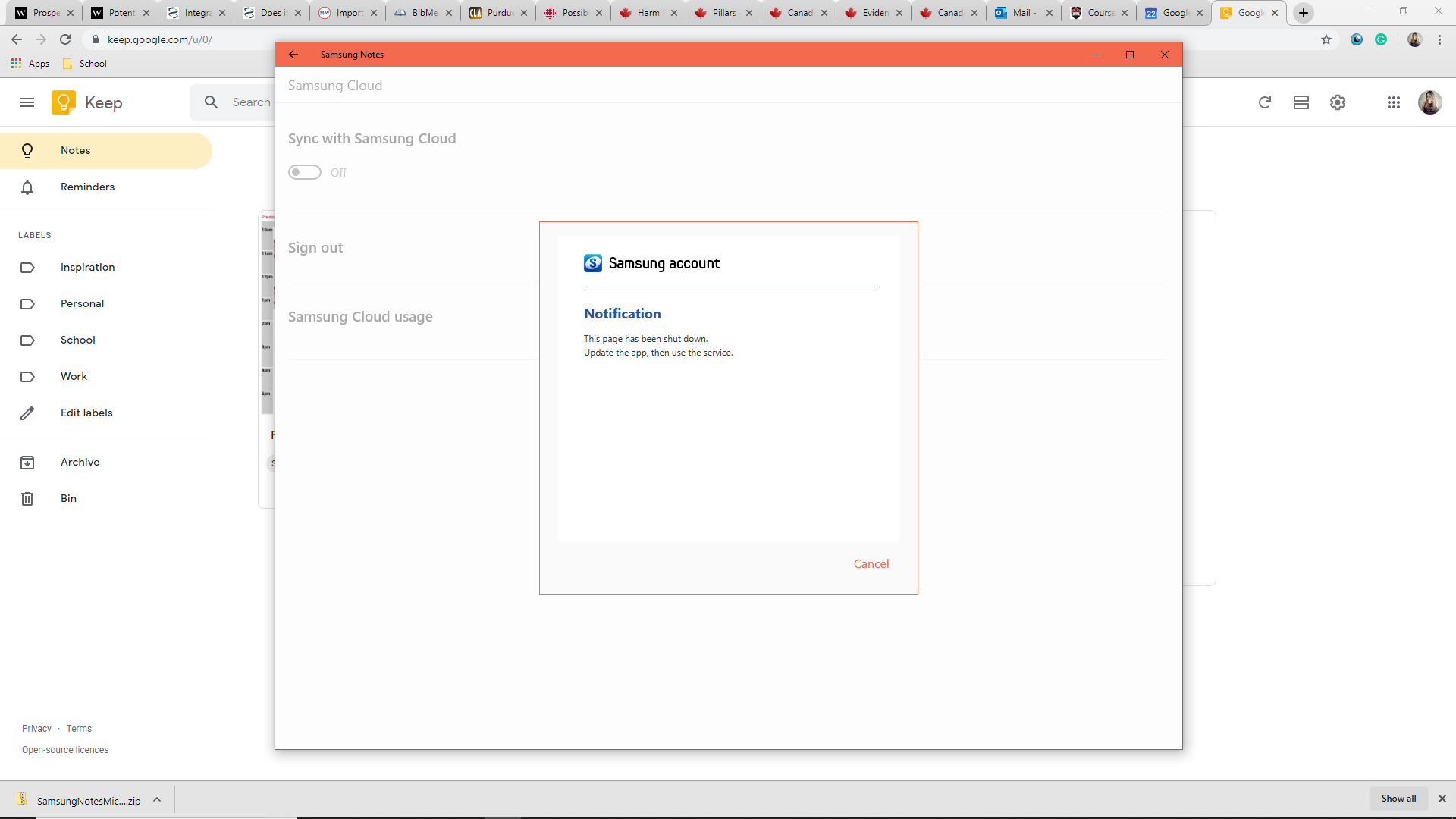Click the Google account avatar in Keep
The image size is (1456, 819).
point(1430,102)
